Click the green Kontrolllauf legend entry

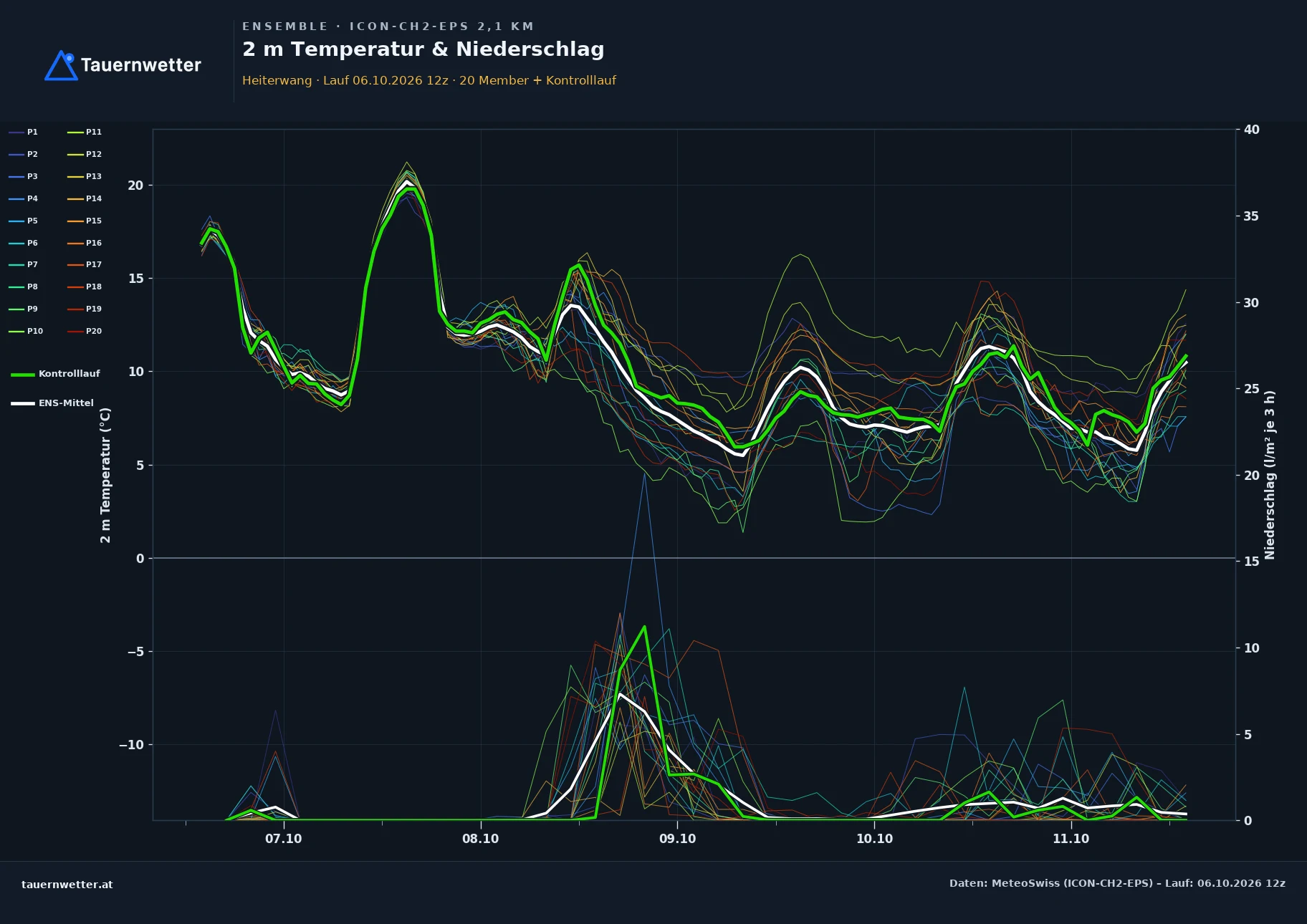click(55, 374)
